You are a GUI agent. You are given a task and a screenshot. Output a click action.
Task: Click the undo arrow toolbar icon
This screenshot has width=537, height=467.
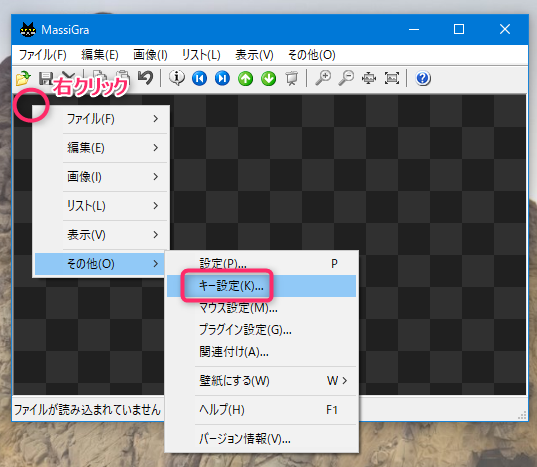pos(146,78)
